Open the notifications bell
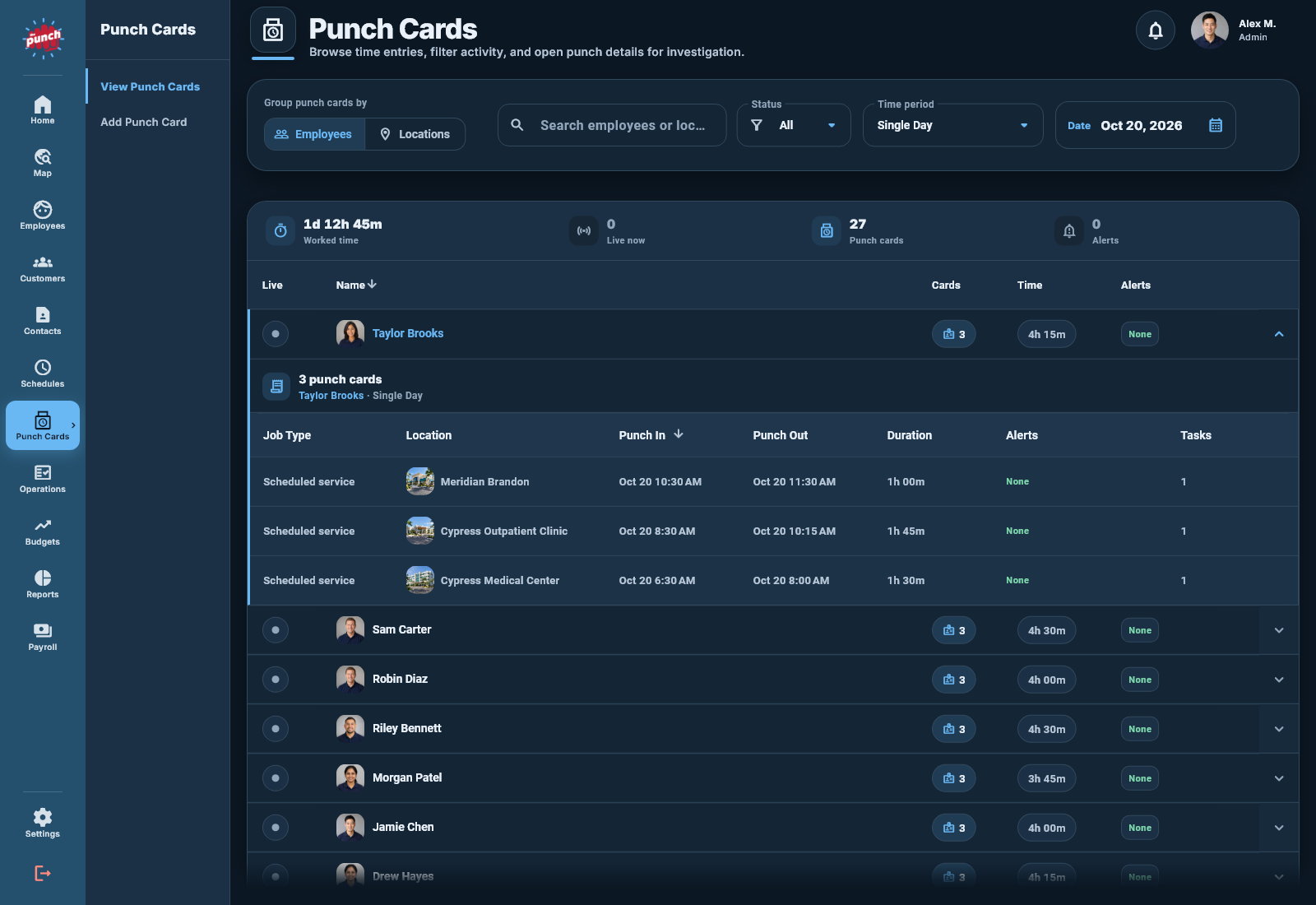1316x905 pixels. point(1156,30)
